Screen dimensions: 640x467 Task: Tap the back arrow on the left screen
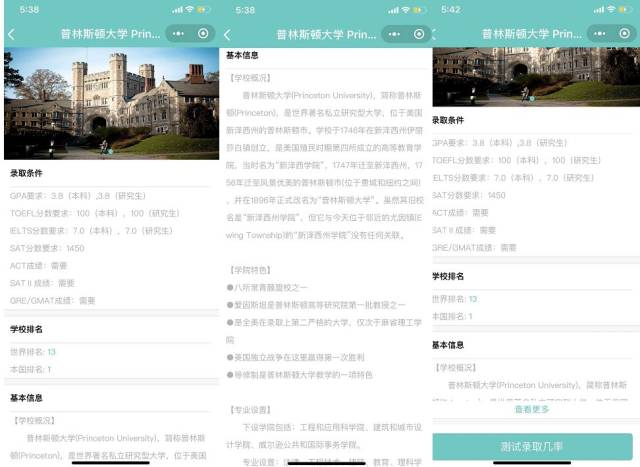coord(11,34)
